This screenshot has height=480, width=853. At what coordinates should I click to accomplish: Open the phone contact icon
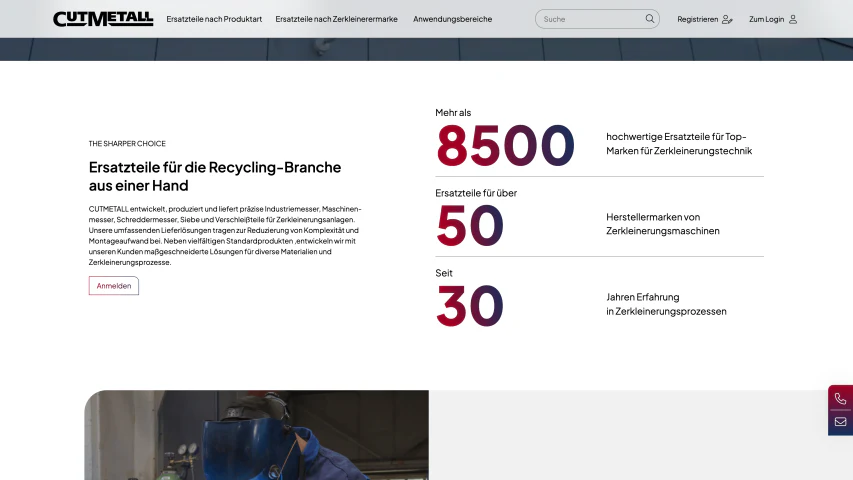tap(840, 399)
